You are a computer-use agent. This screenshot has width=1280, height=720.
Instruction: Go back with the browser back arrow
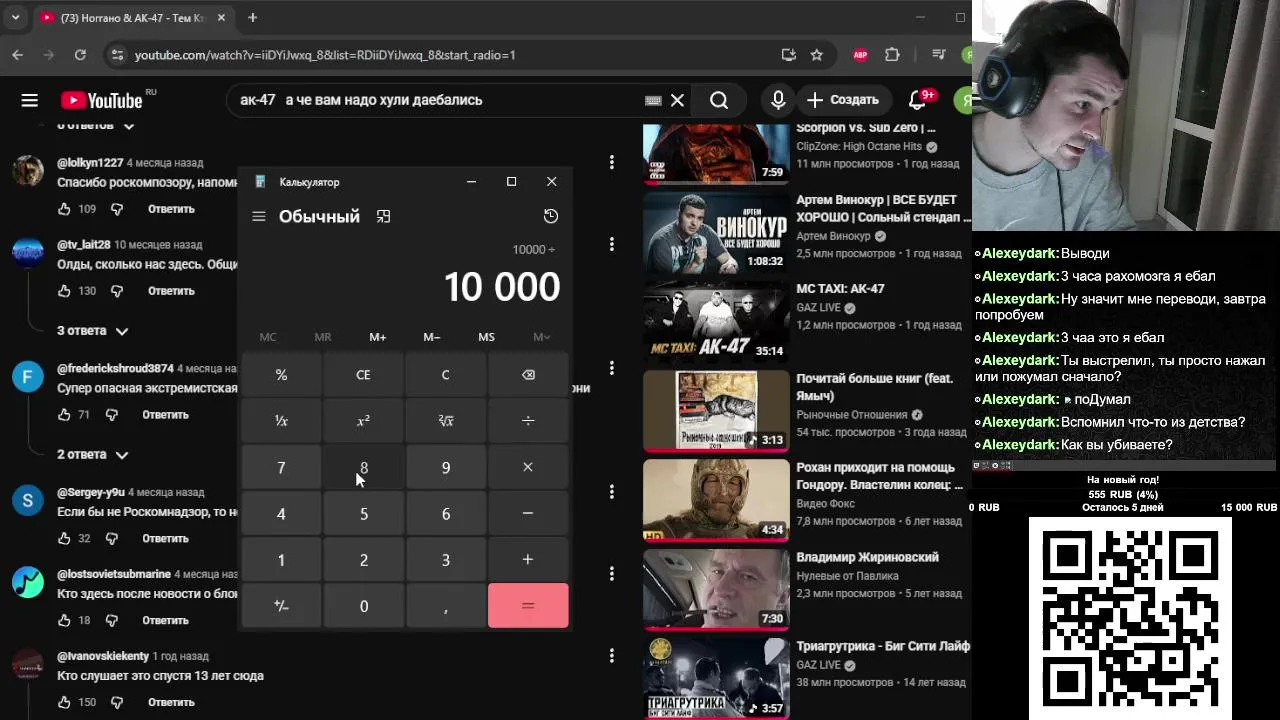(x=17, y=55)
